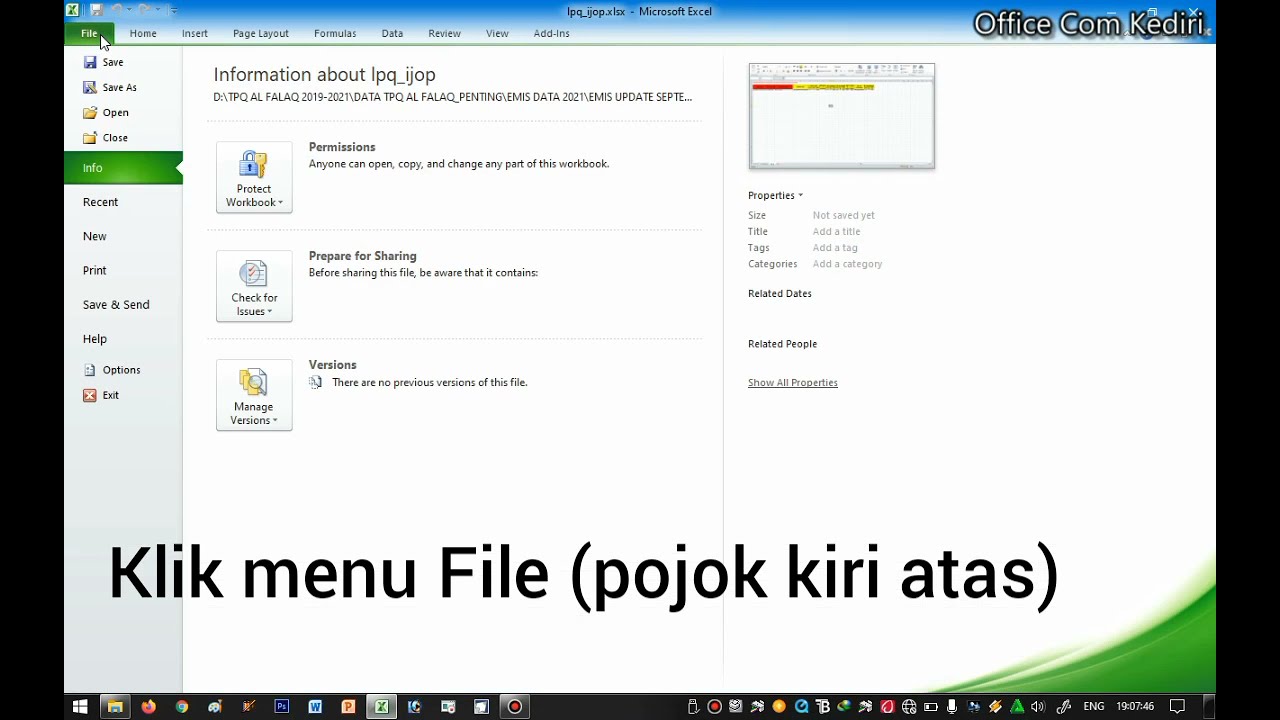1280x720 pixels.
Task: Switch to Excel taskbar icon
Action: coord(381,707)
